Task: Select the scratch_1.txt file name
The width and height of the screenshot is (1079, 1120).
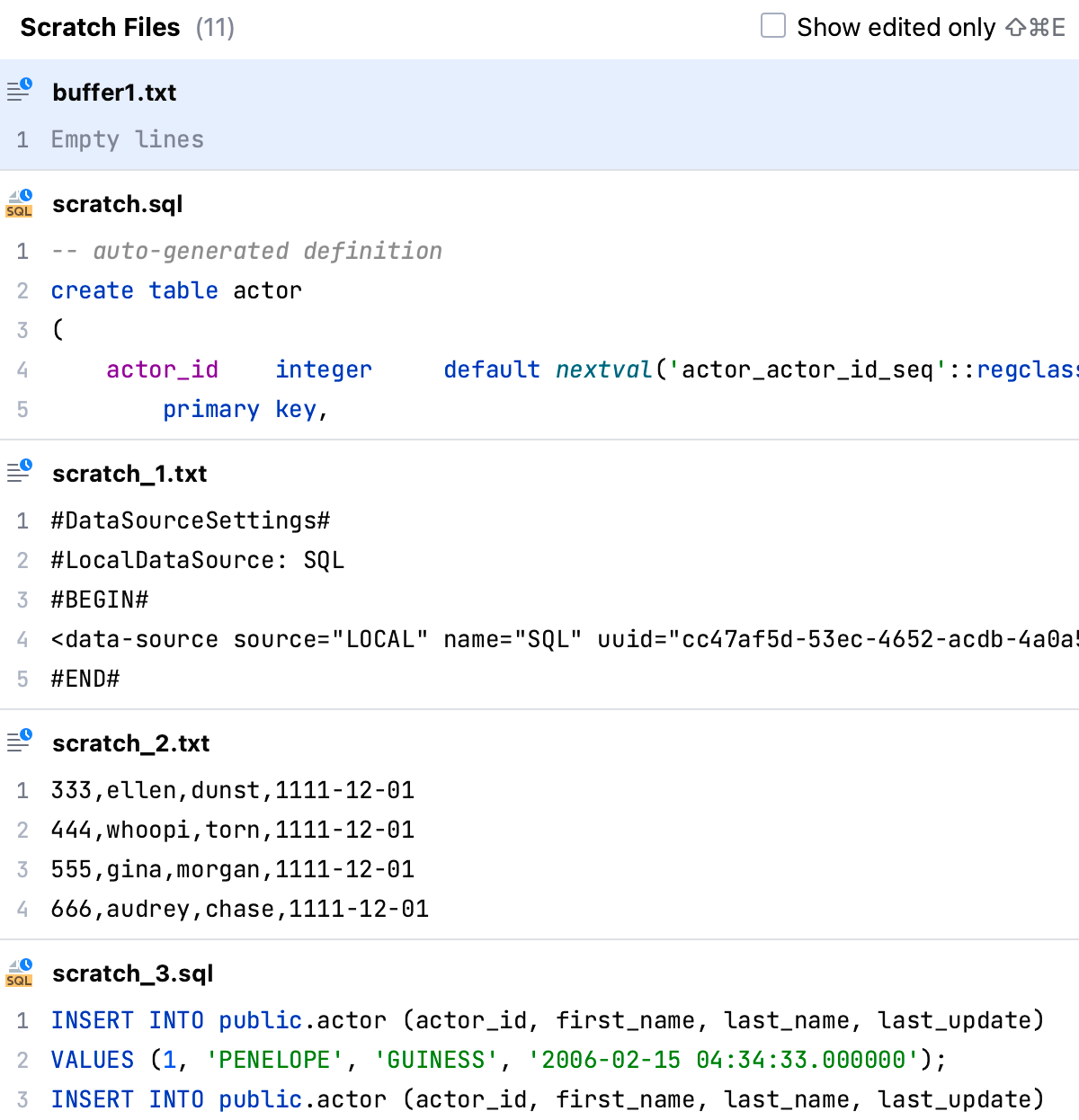Action: (x=129, y=474)
